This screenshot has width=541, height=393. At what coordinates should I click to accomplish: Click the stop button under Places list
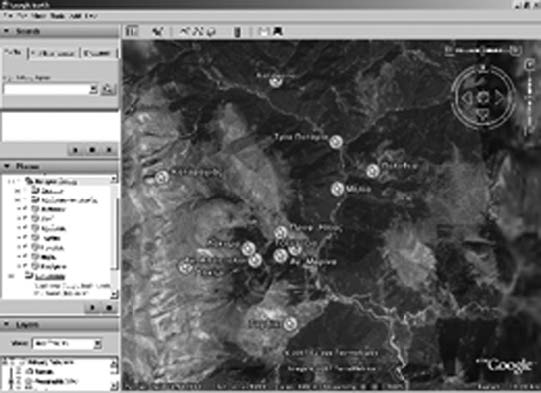coord(109,307)
